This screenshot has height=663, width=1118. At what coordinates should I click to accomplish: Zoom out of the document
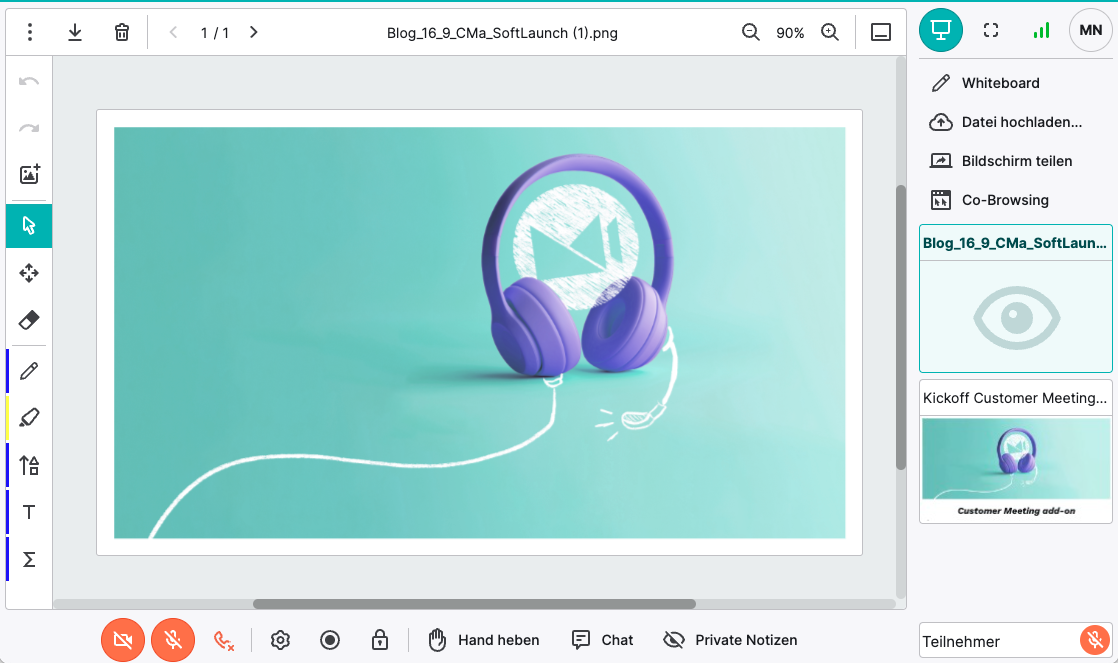click(x=750, y=32)
